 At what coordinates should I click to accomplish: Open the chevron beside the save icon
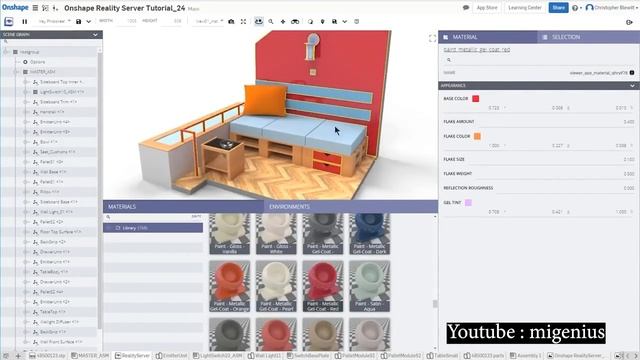click(x=89, y=21)
